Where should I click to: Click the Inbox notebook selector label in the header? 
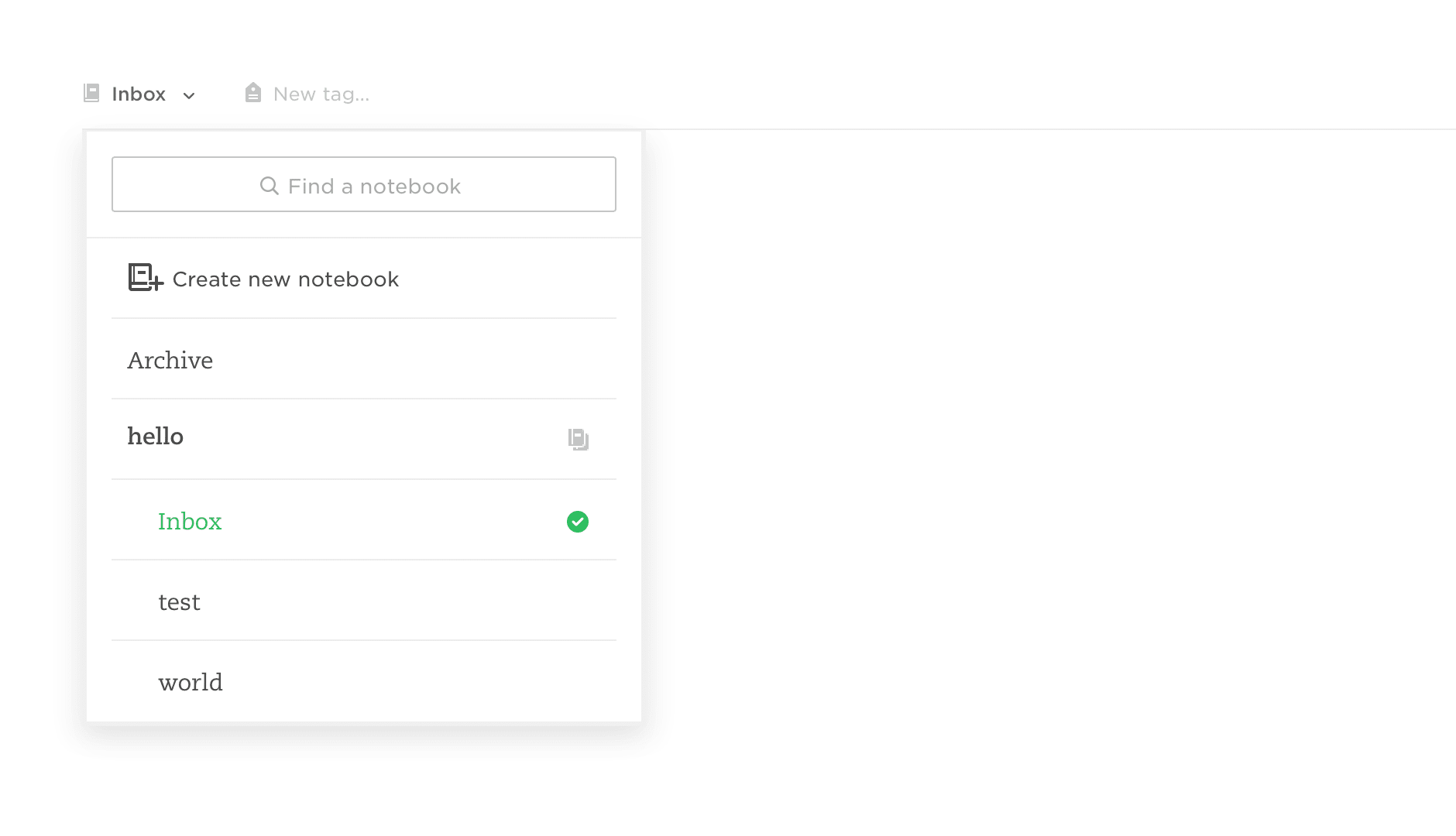[139, 94]
